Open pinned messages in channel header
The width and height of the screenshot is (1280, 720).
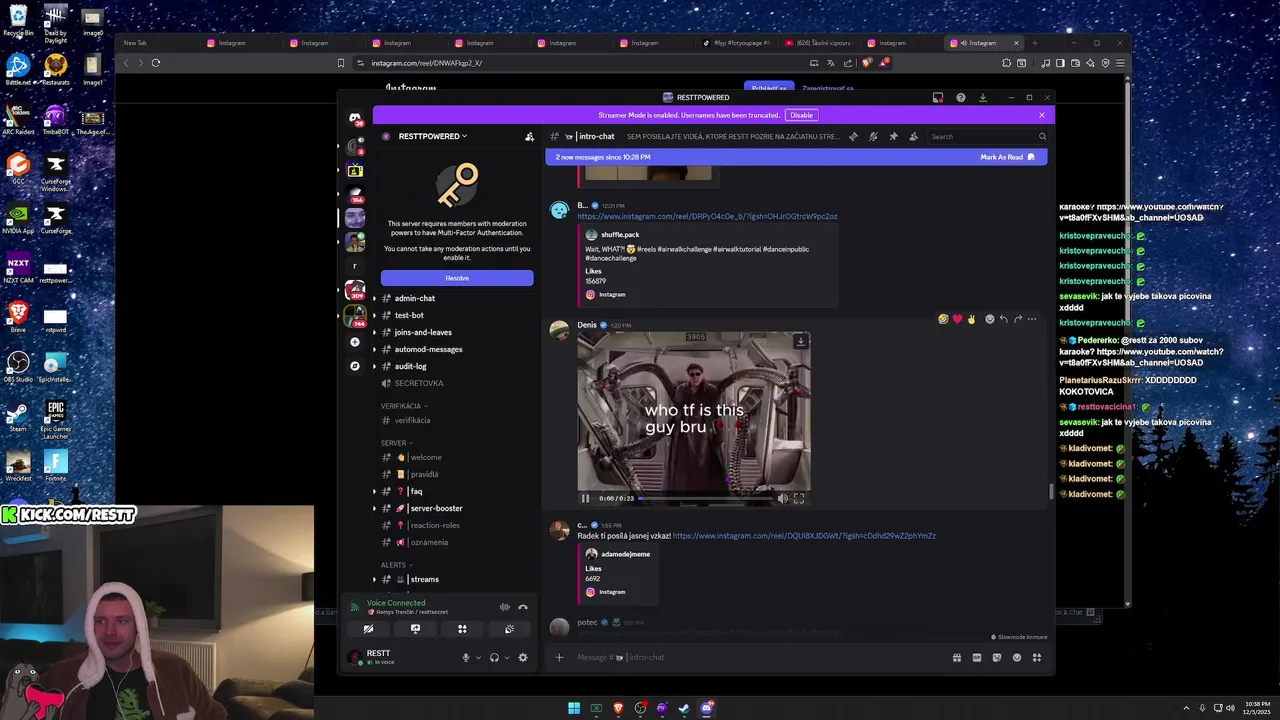pos(893,136)
